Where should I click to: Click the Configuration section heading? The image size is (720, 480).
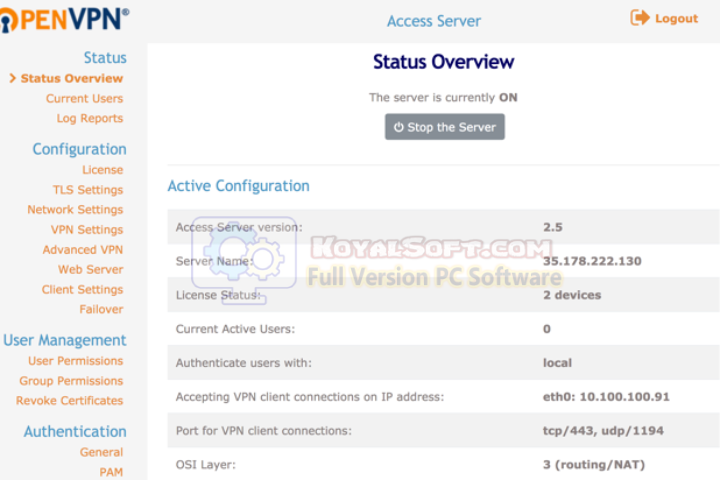(79, 149)
